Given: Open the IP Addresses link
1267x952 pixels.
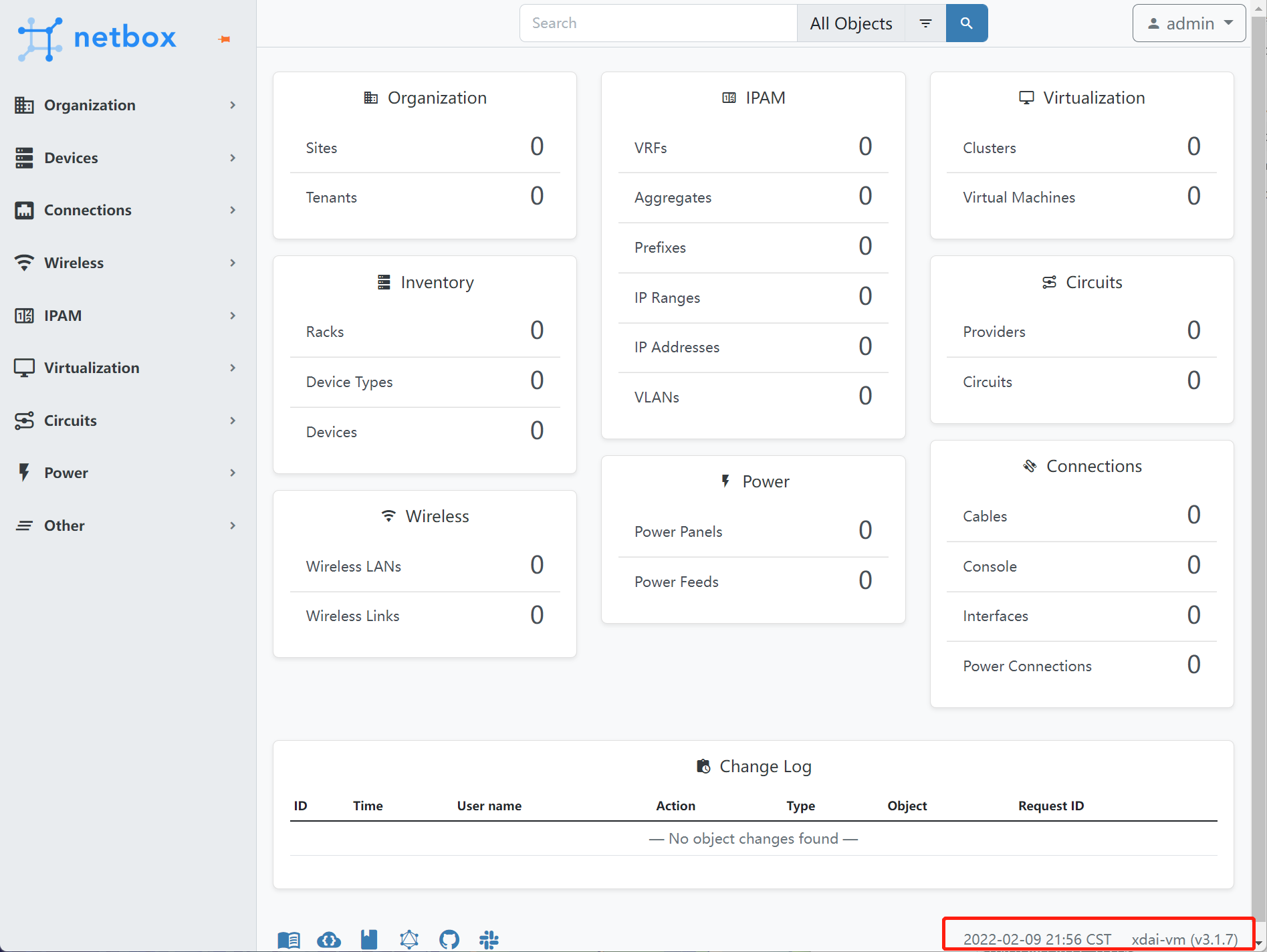Looking at the screenshot, I should pyautogui.click(x=677, y=347).
